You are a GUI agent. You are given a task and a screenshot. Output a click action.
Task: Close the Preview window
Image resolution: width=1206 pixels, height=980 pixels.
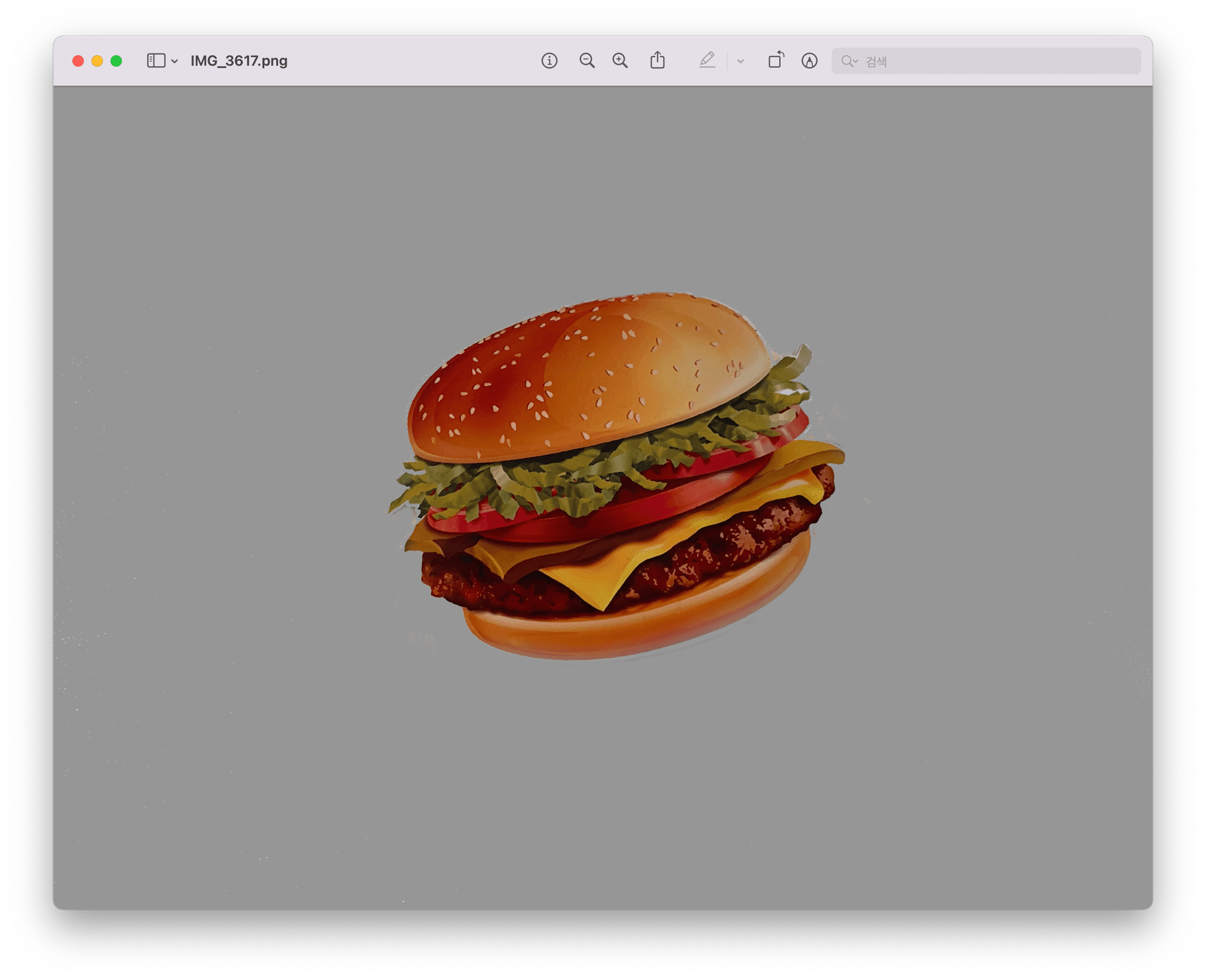[78, 61]
